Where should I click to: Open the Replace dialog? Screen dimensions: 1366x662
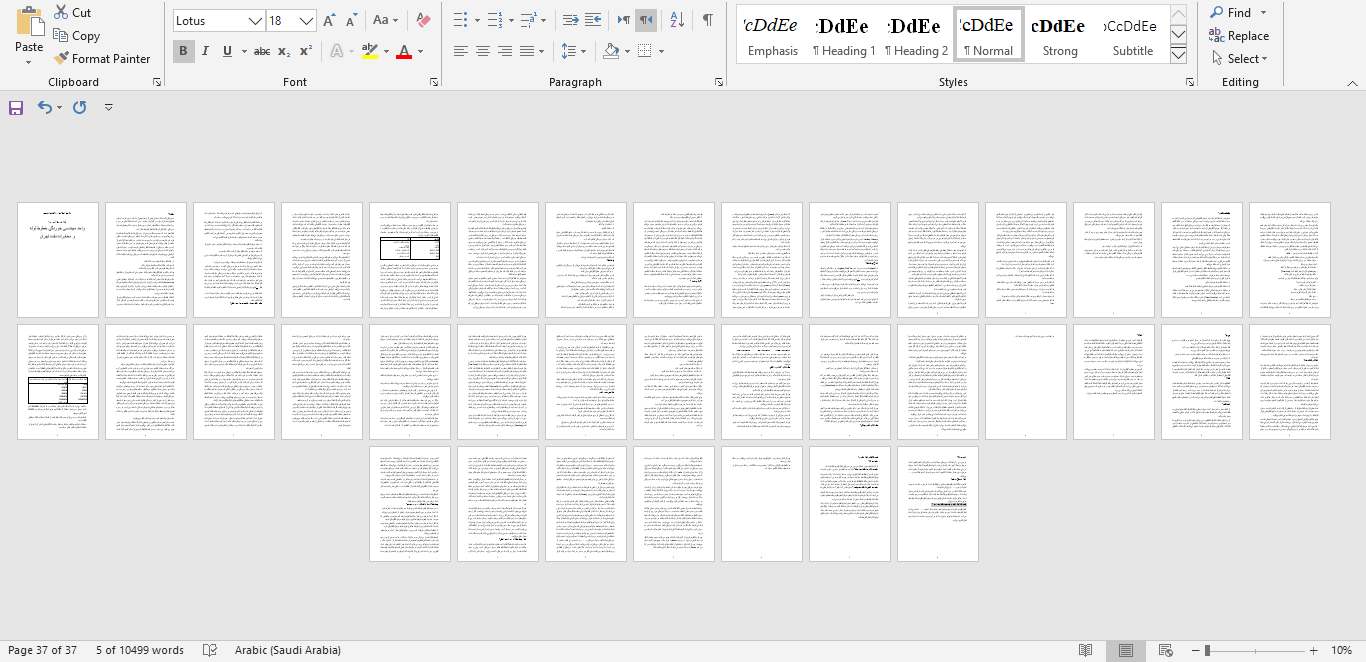[x=1240, y=36]
